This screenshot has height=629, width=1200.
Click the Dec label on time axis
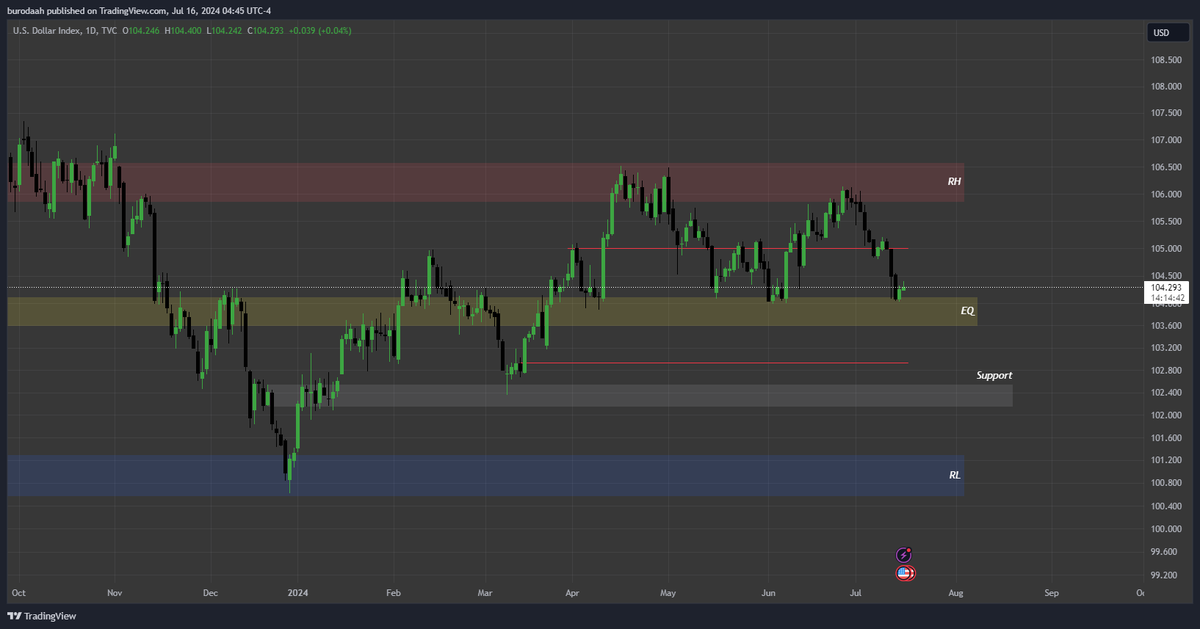(x=210, y=592)
